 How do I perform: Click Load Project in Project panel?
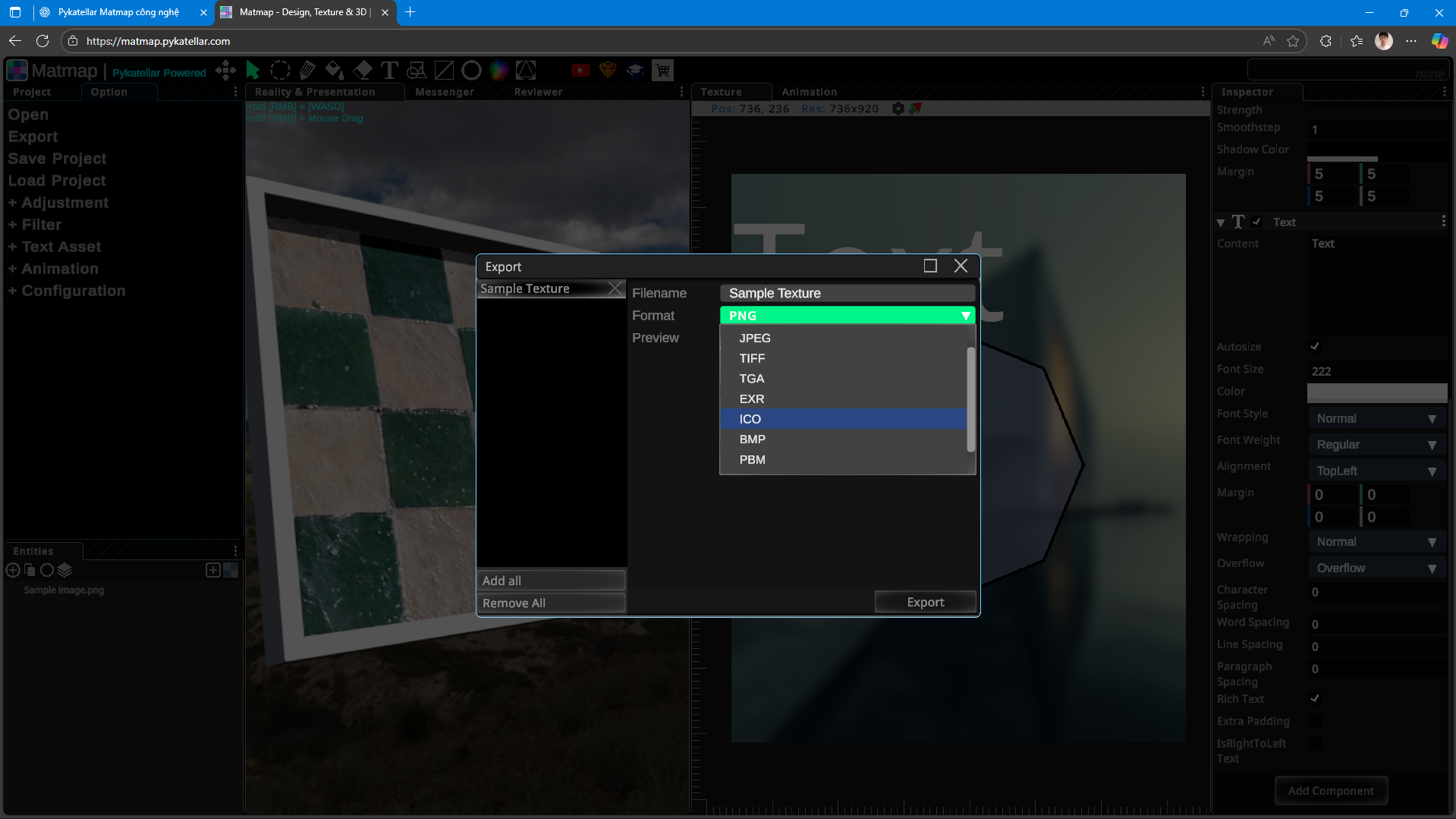point(58,181)
